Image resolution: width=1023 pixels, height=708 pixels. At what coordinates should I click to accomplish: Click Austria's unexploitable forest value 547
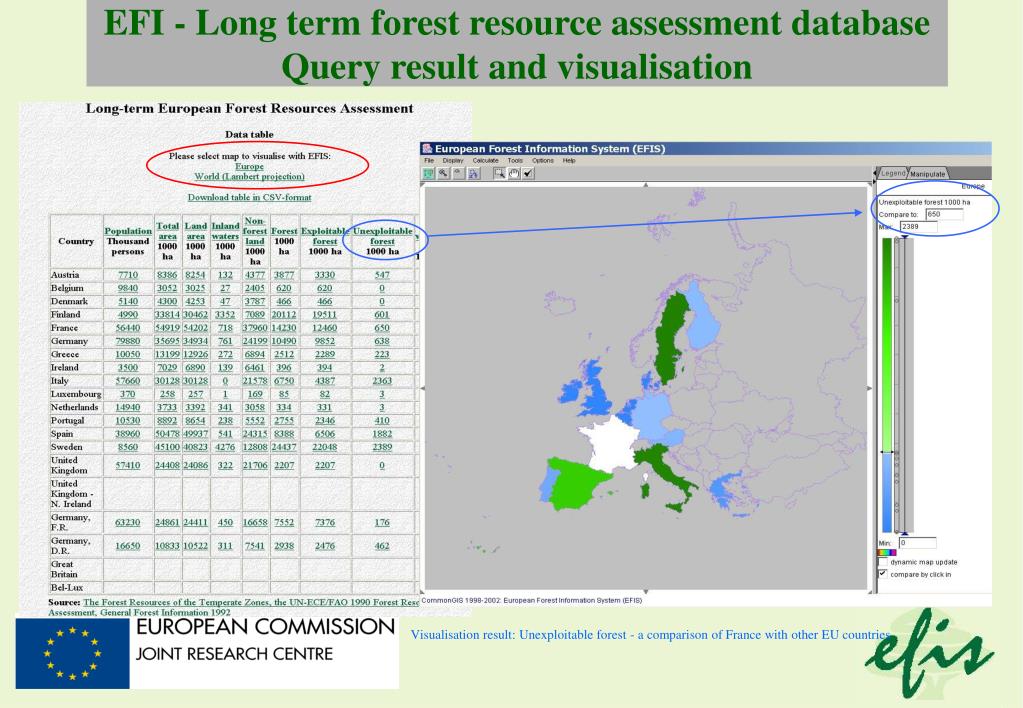click(382, 275)
